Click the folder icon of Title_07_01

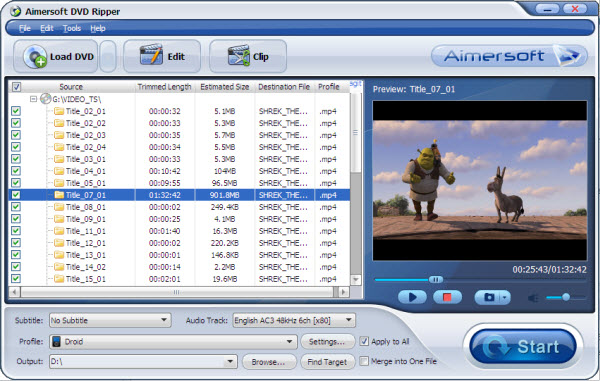[x=59, y=195]
